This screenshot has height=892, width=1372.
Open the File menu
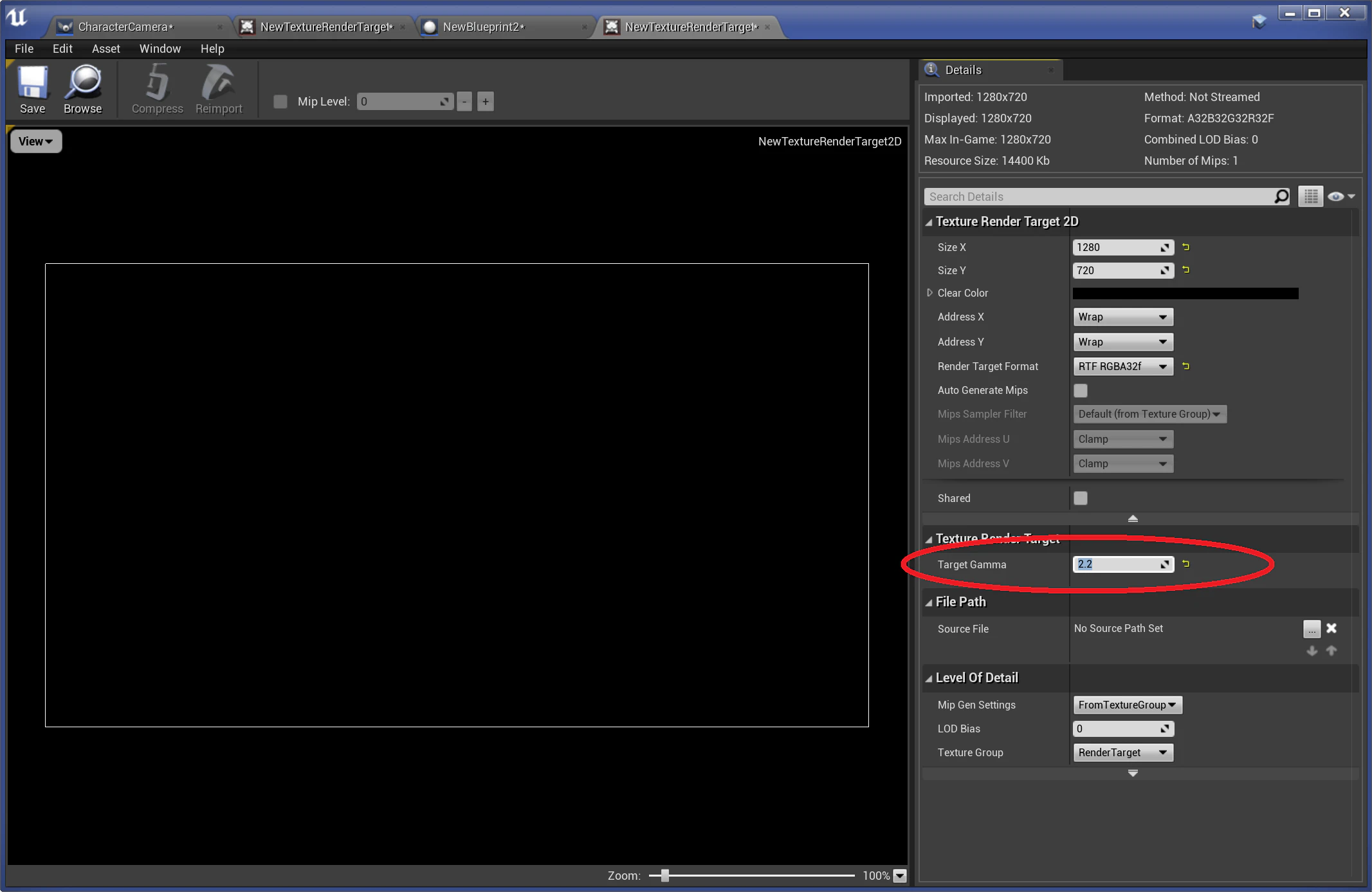click(x=24, y=48)
